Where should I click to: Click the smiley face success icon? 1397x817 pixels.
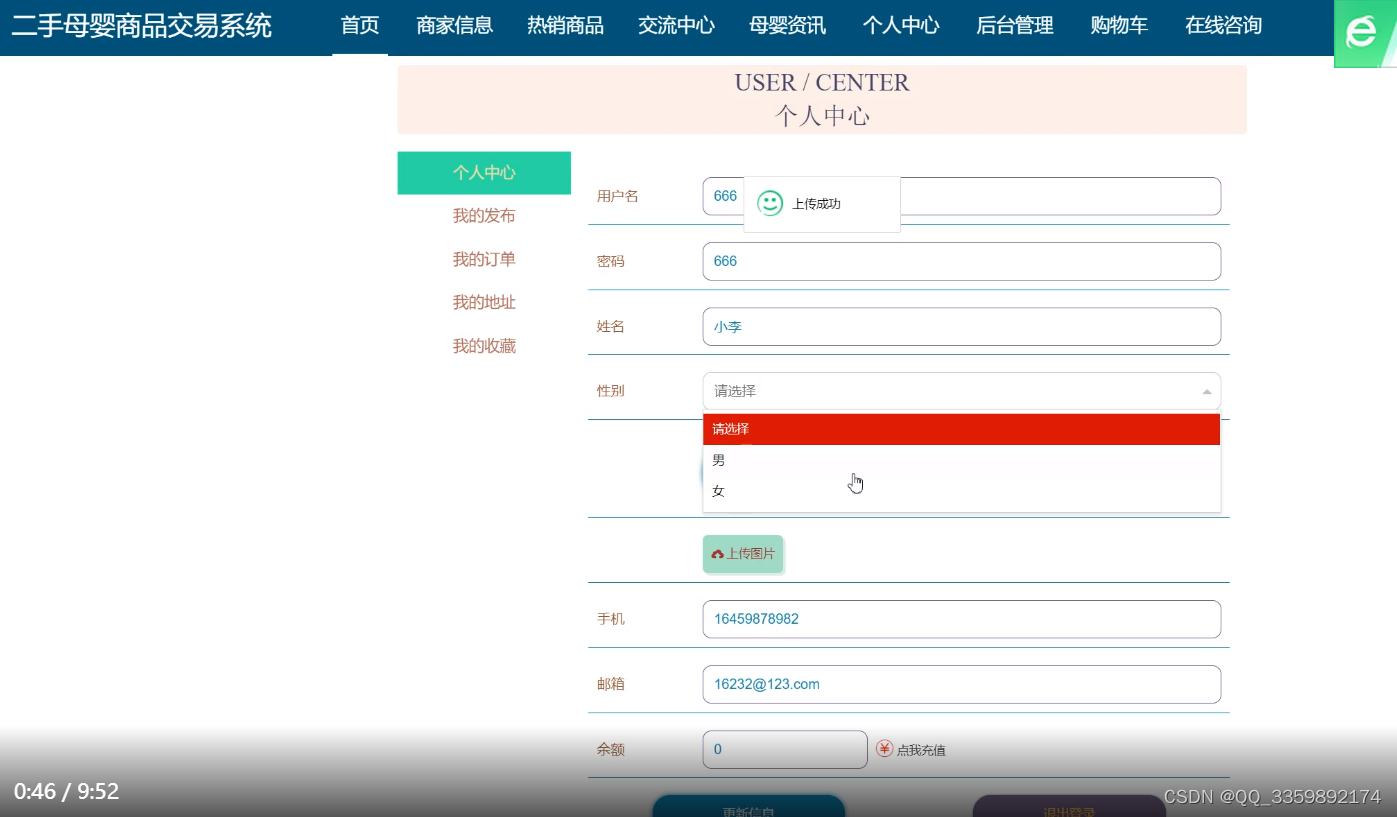click(x=770, y=203)
